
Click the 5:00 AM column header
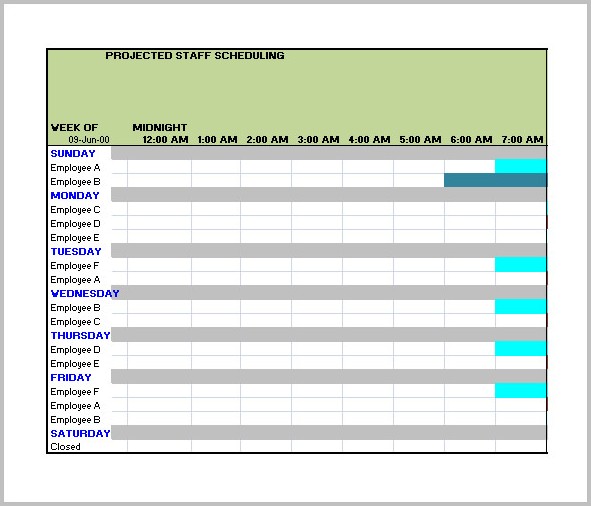pyautogui.click(x=420, y=140)
